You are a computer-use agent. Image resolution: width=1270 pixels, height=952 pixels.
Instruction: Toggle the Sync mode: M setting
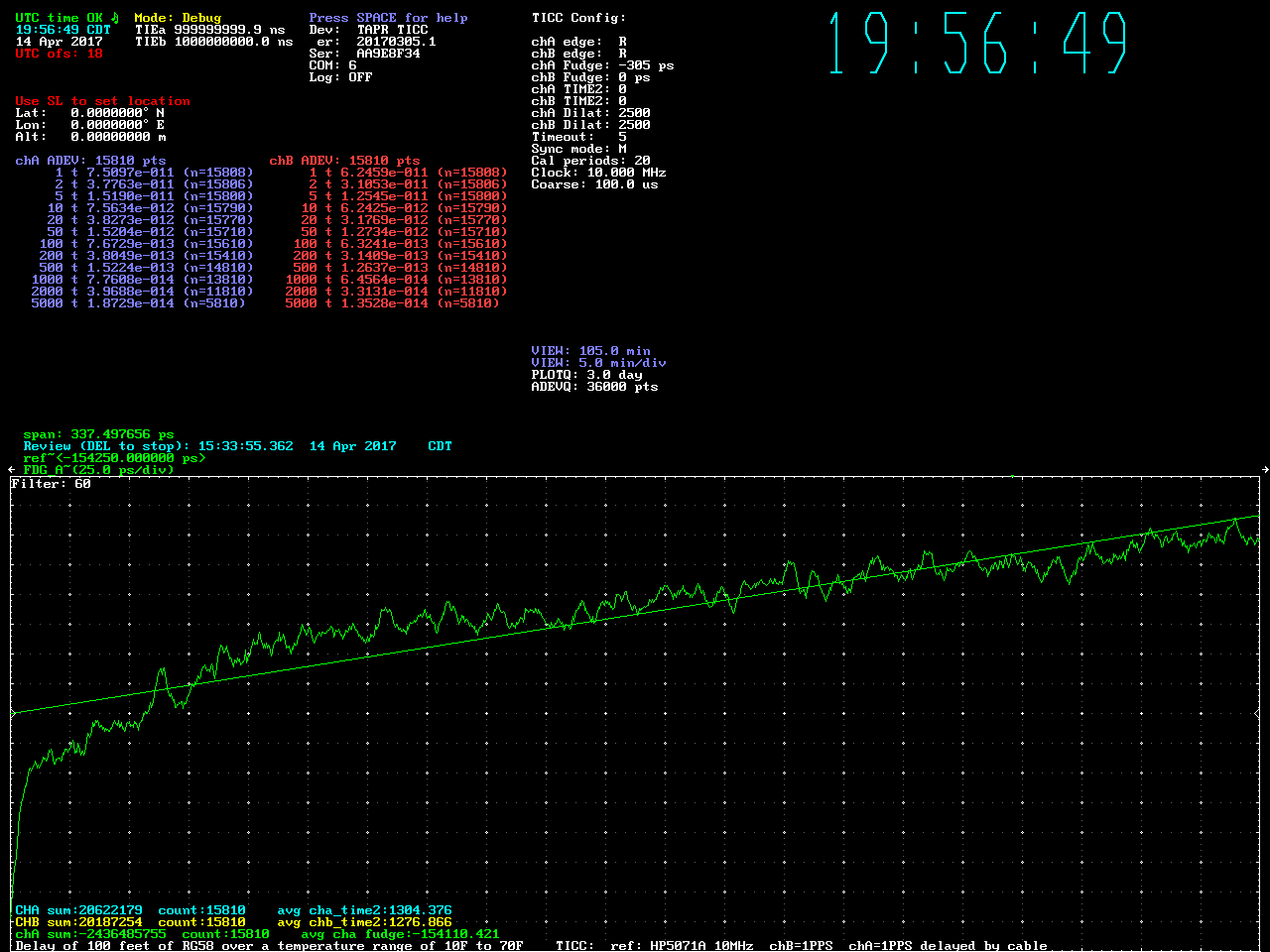tap(578, 149)
